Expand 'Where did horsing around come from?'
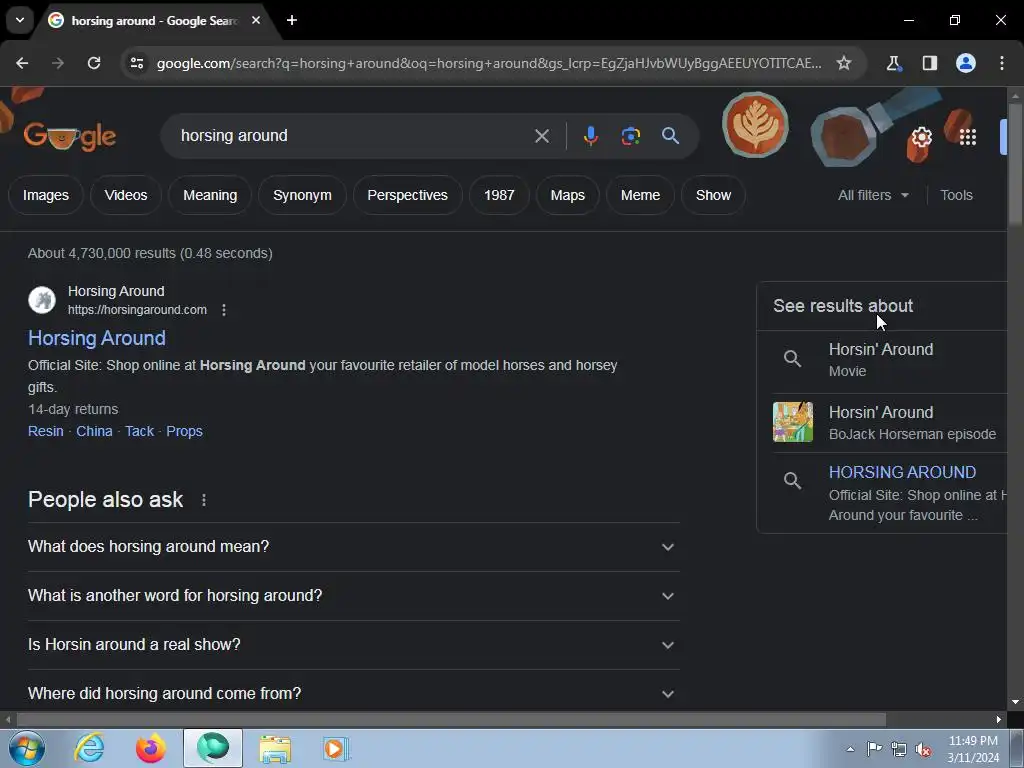Image resolution: width=1024 pixels, height=768 pixels. click(x=353, y=692)
